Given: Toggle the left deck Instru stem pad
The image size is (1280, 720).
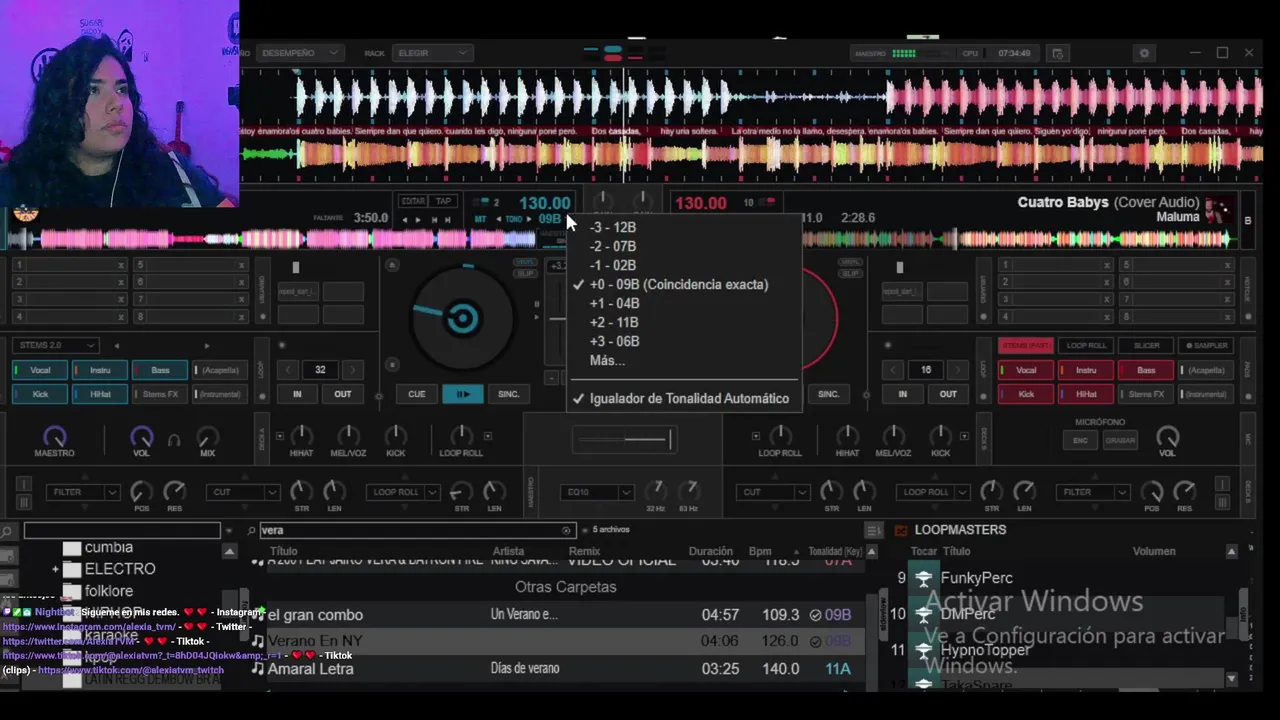Looking at the screenshot, I should click(x=100, y=370).
